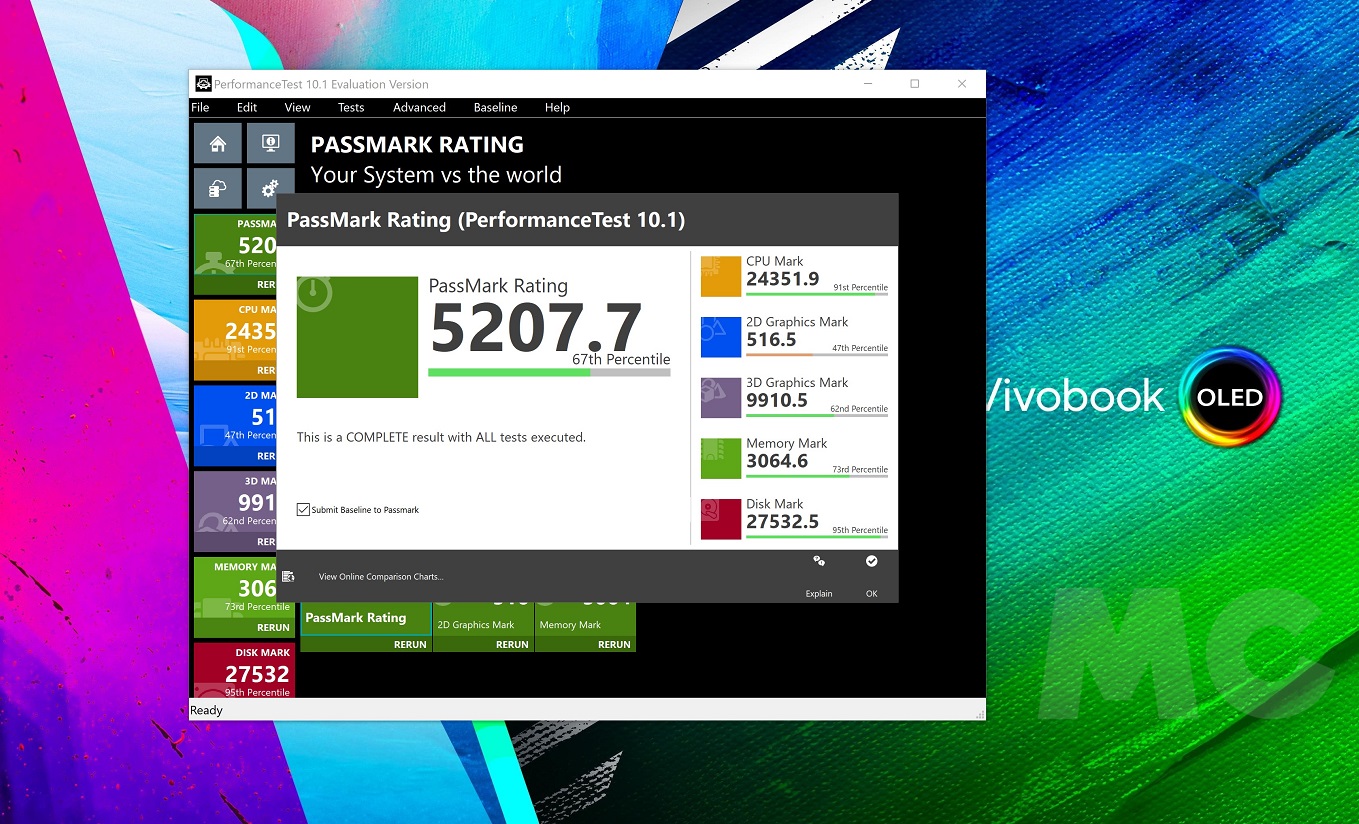
Task: Open the Tests menu
Action: pyautogui.click(x=350, y=107)
